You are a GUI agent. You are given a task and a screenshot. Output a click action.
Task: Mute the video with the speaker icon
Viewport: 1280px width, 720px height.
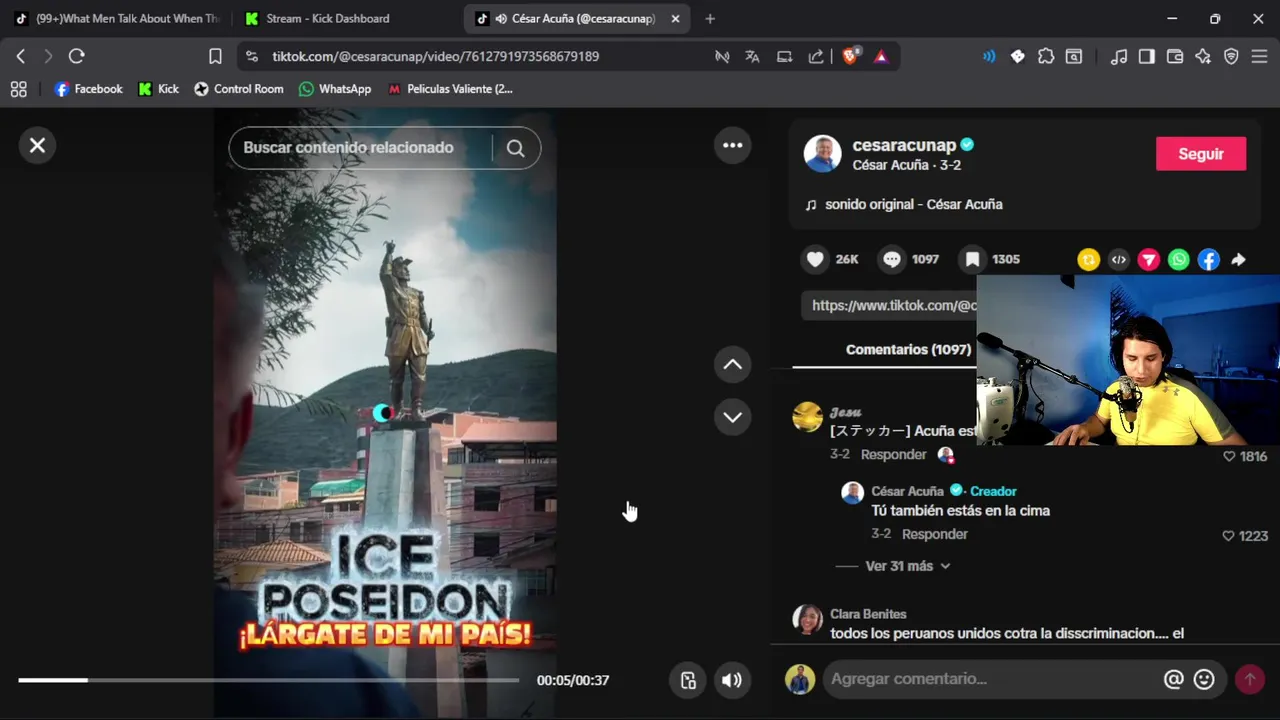732,680
